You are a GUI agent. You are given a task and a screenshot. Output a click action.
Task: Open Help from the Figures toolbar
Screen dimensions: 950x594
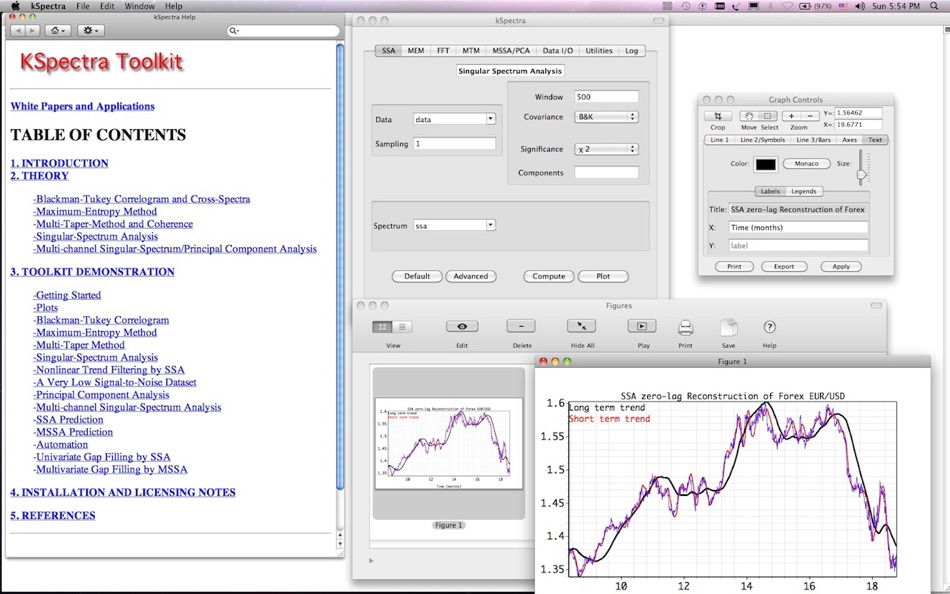tap(769, 327)
